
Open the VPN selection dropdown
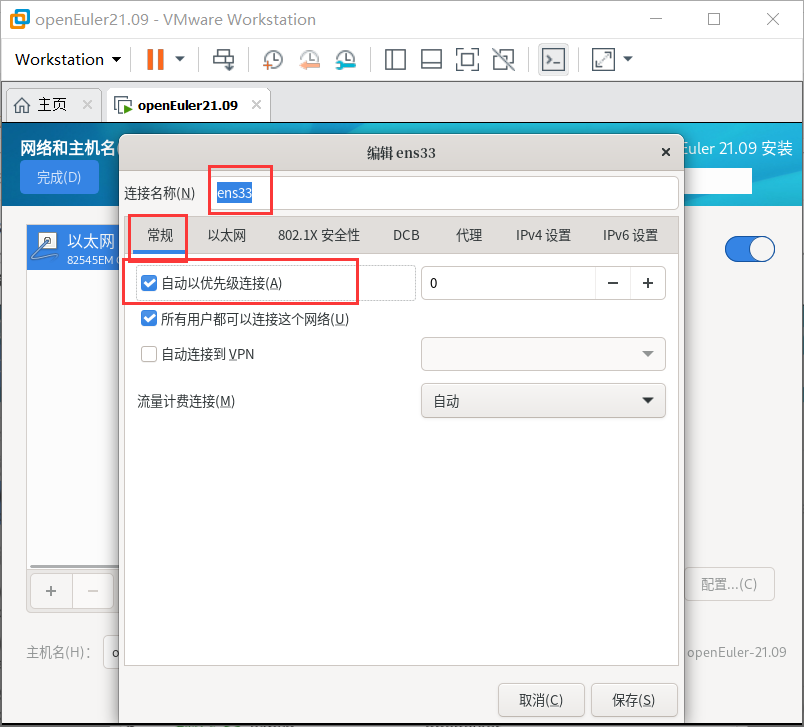click(x=543, y=354)
